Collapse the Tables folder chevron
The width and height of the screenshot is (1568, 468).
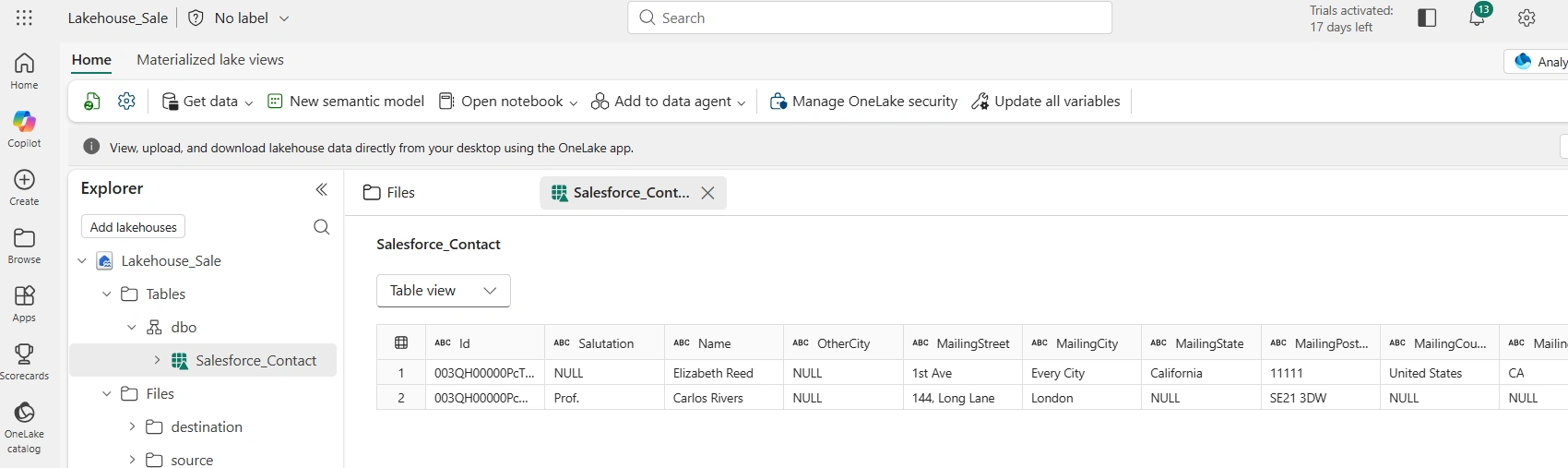(107, 294)
